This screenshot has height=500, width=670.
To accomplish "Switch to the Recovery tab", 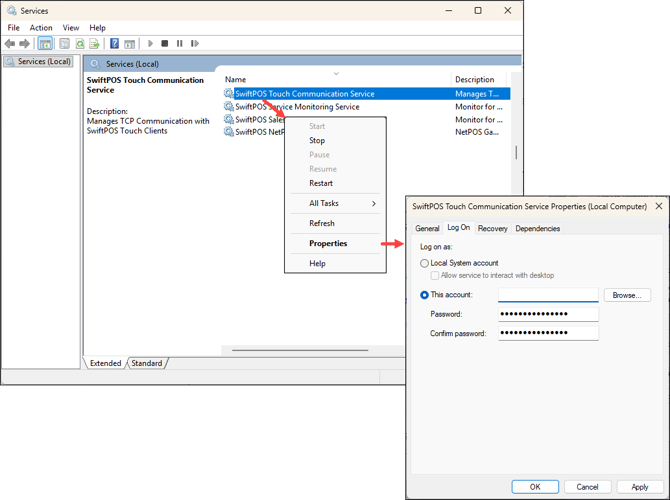I will click(x=493, y=229).
